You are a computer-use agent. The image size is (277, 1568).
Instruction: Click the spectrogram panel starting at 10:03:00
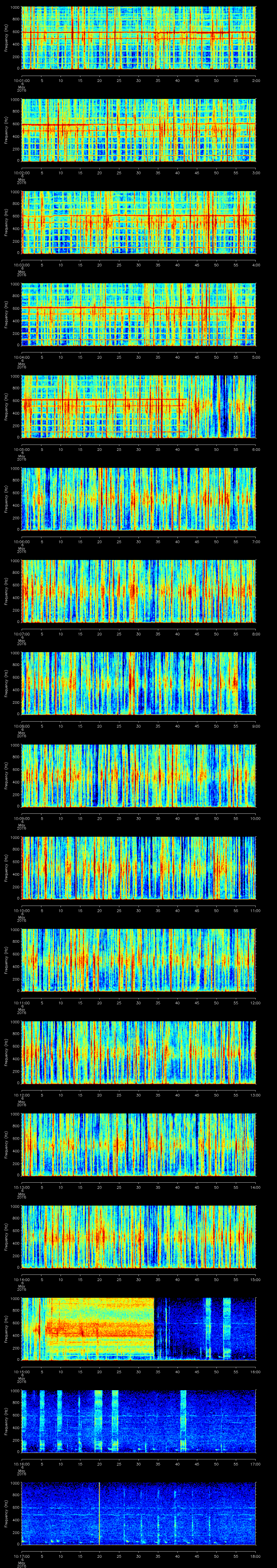(x=139, y=222)
